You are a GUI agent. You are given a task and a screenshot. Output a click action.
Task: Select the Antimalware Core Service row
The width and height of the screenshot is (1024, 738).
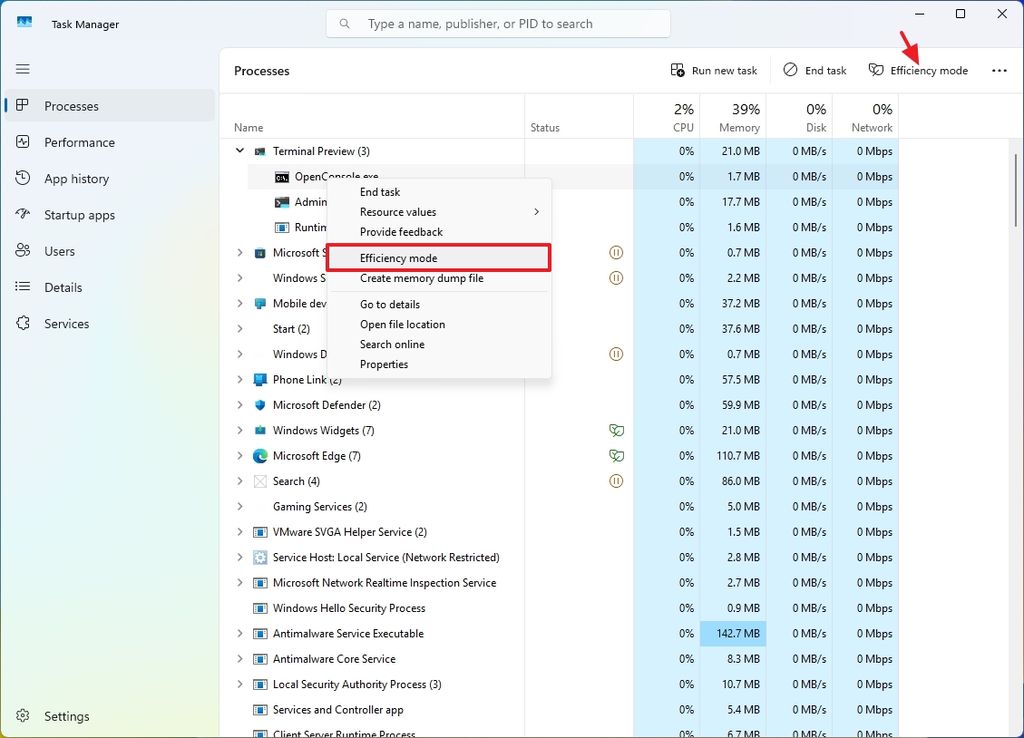[x=559, y=659]
